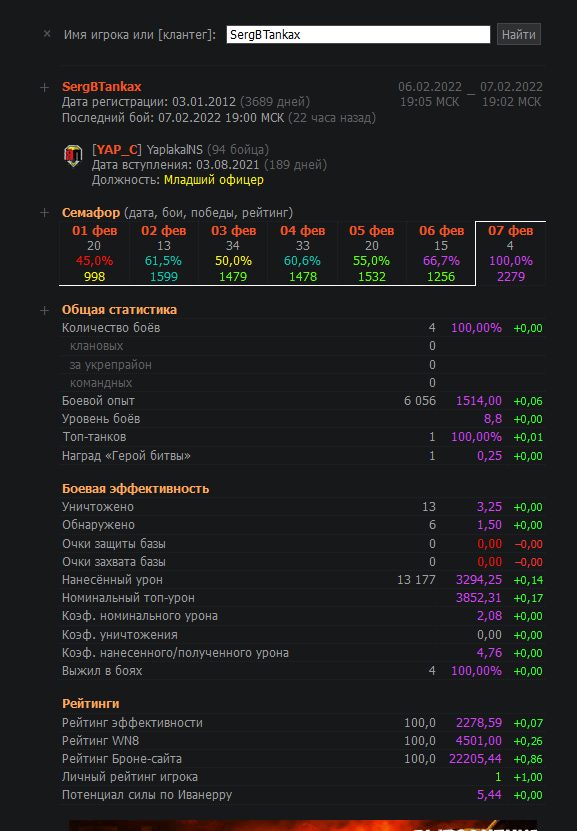Click the Боевая эффективность heading
The height and width of the screenshot is (831, 577).
pos(136,489)
